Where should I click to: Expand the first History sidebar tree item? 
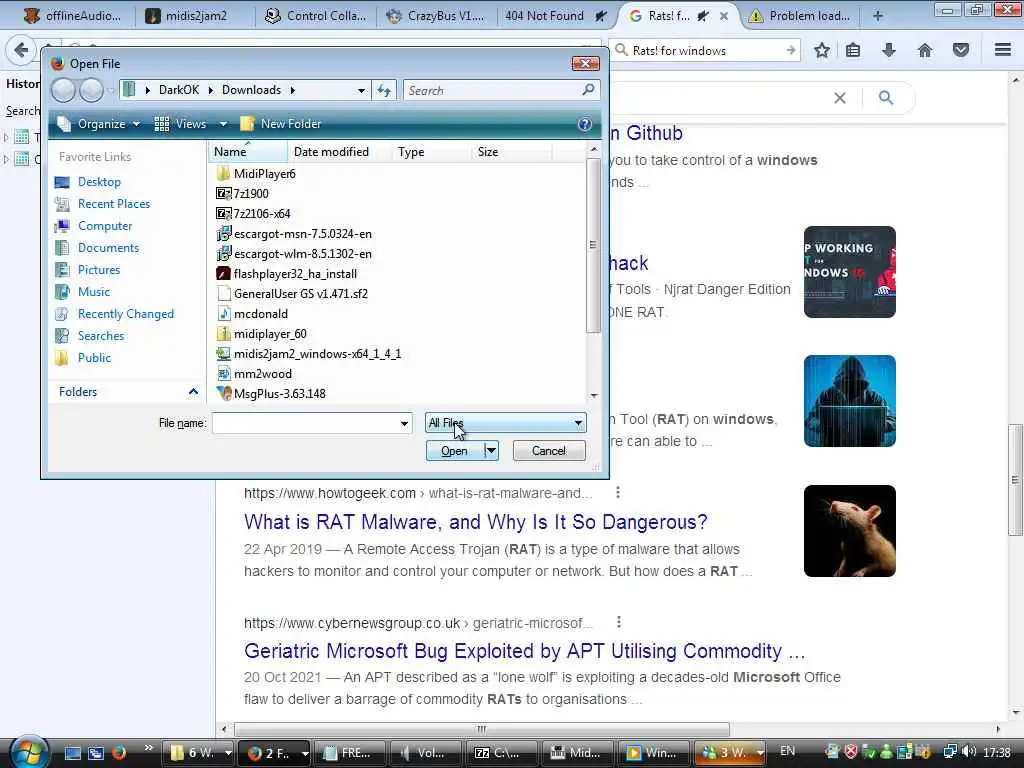coord(6,137)
